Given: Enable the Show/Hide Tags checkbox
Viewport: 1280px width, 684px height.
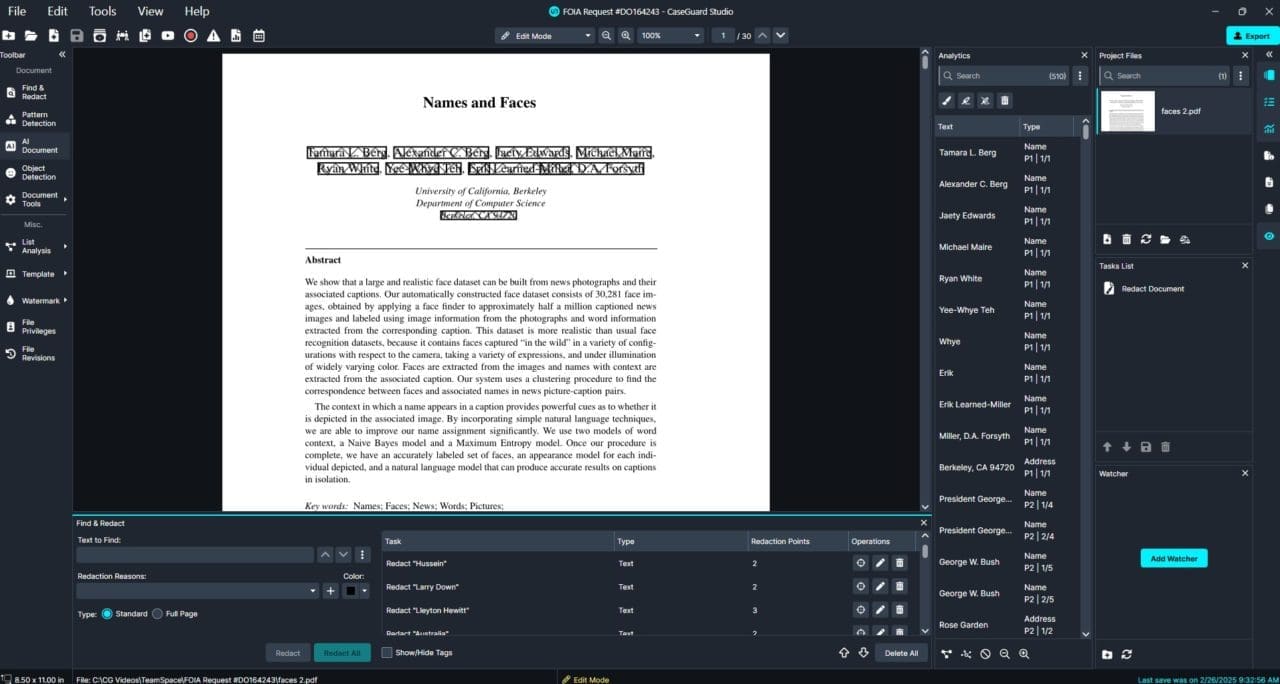Looking at the screenshot, I should 386,652.
